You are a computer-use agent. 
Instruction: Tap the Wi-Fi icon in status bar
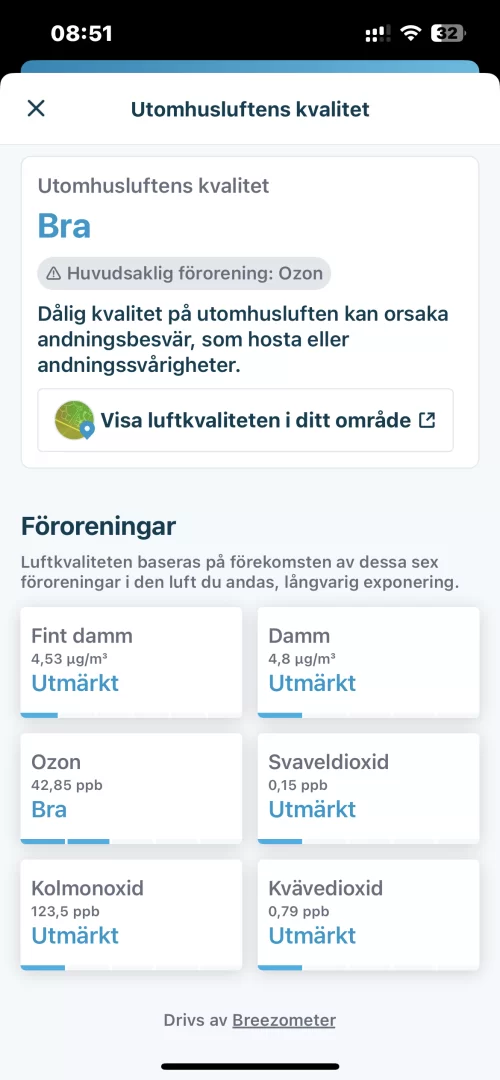pyautogui.click(x=411, y=33)
